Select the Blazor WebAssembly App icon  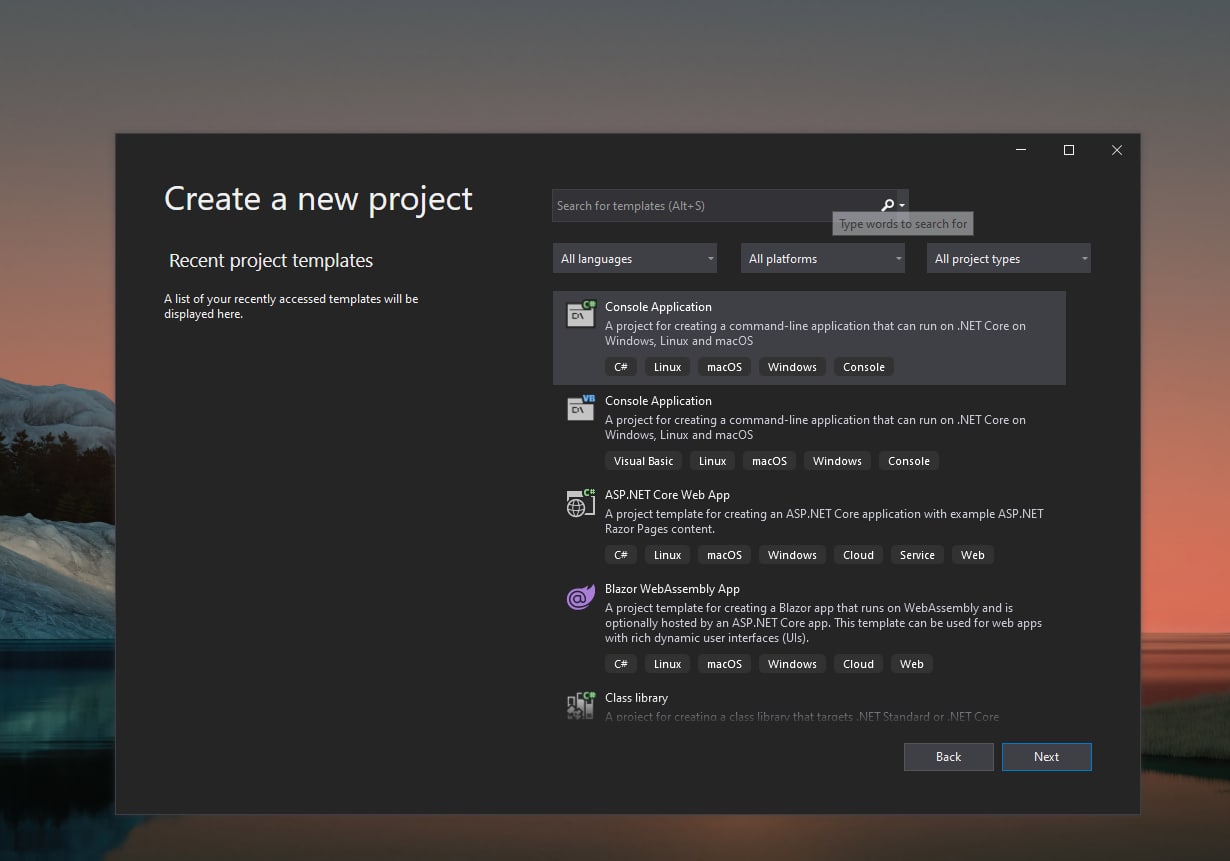581,598
